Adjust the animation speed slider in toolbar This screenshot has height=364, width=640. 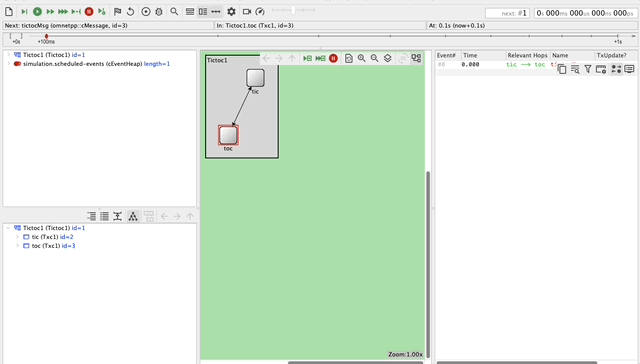point(293,10)
